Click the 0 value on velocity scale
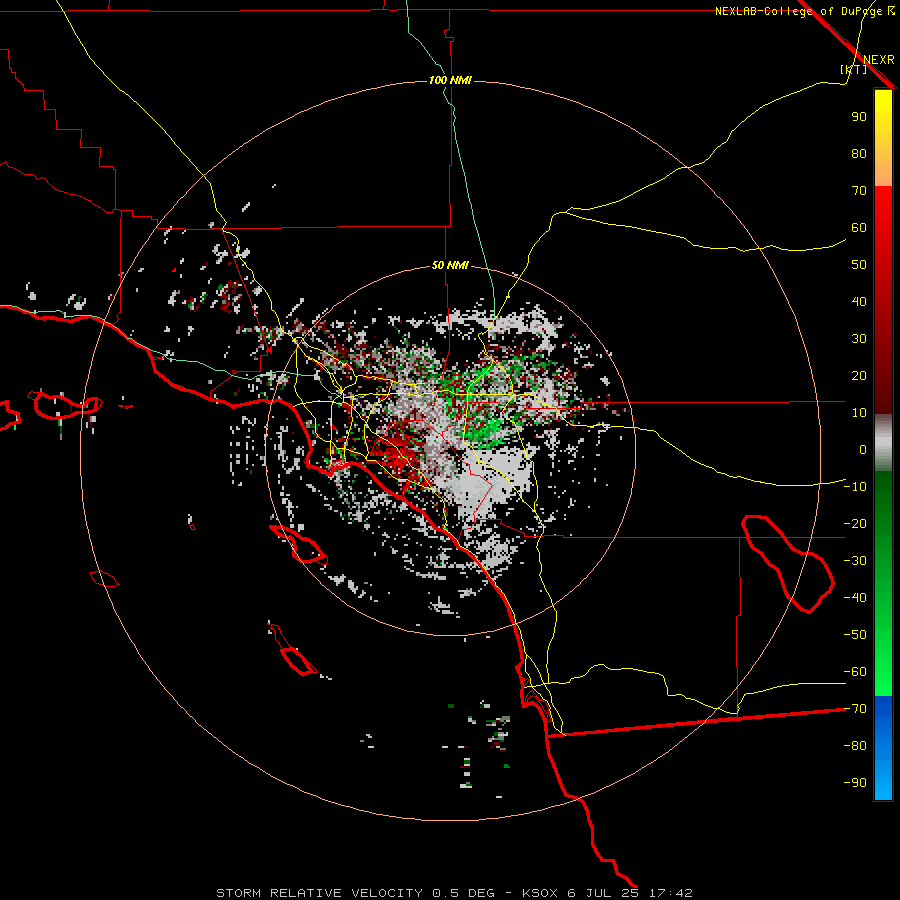 point(863,449)
